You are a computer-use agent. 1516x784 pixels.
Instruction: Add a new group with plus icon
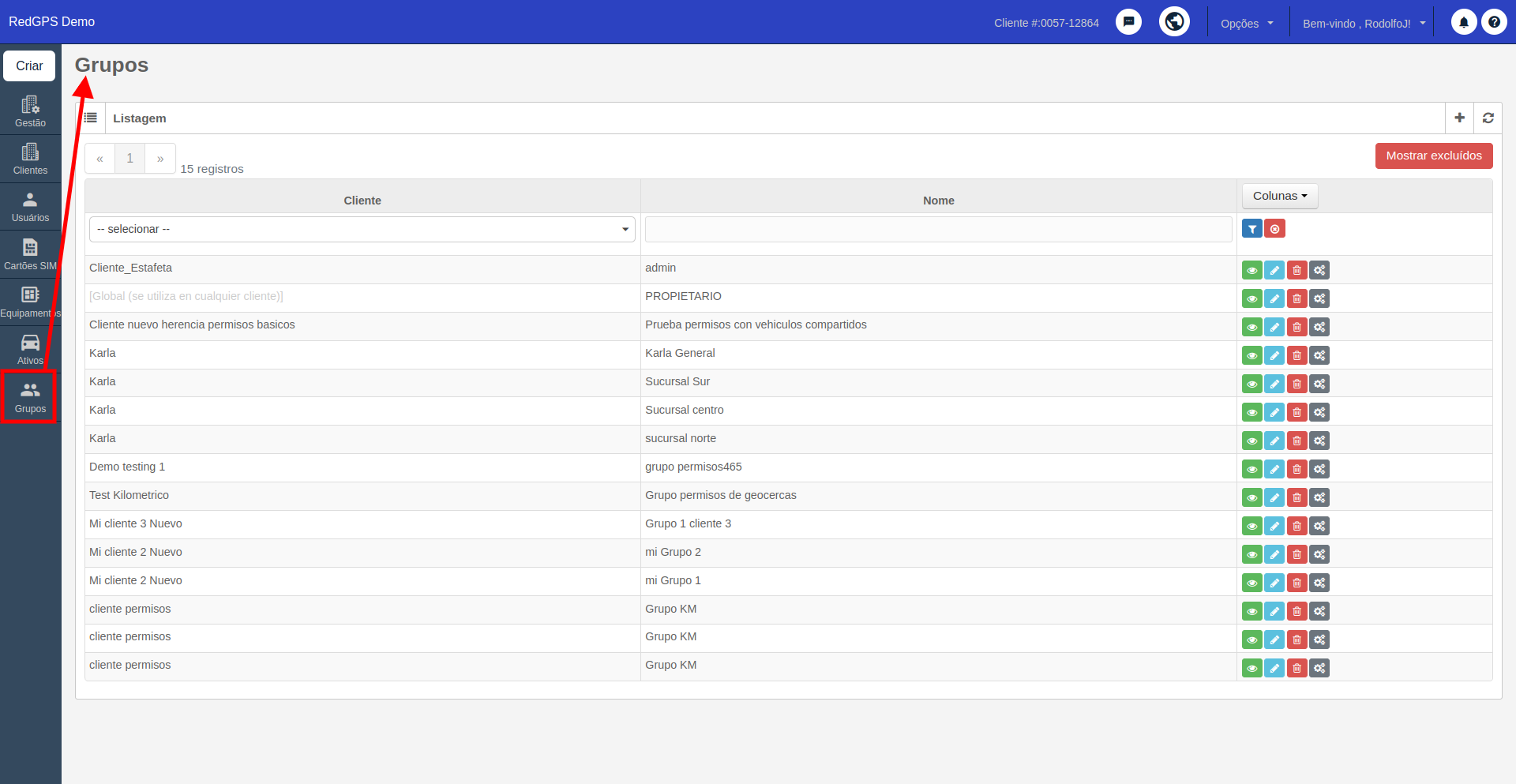(1459, 118)
